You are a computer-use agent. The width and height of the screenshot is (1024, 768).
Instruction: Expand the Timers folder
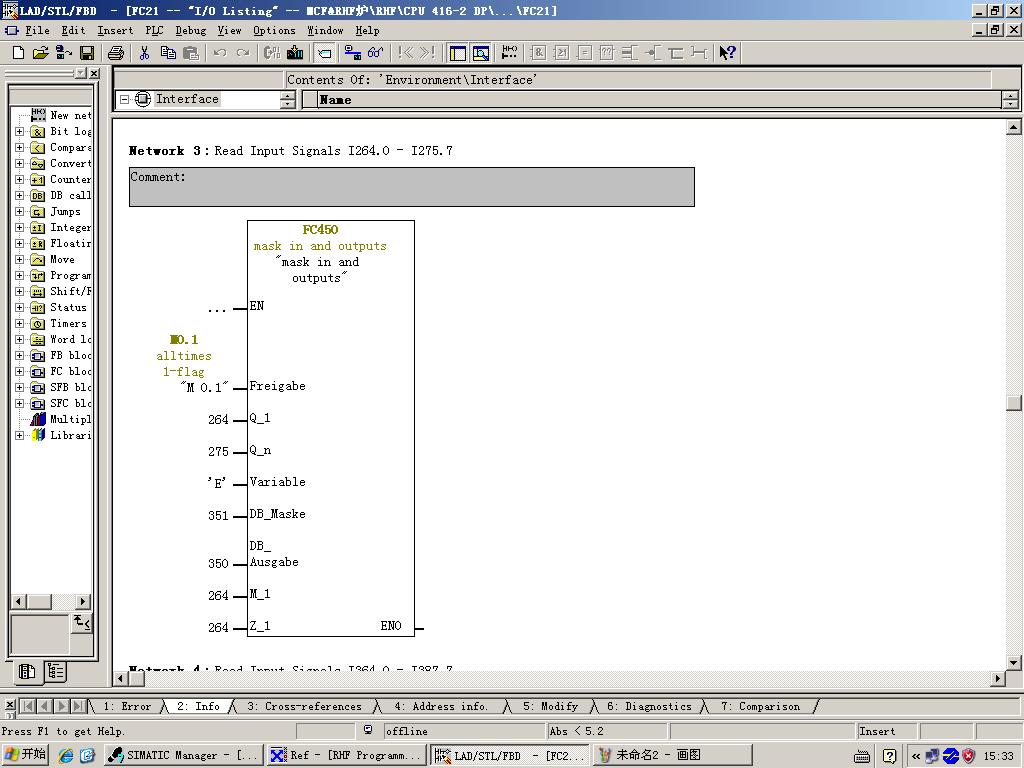pyautogui.click(x=20, y=323)
